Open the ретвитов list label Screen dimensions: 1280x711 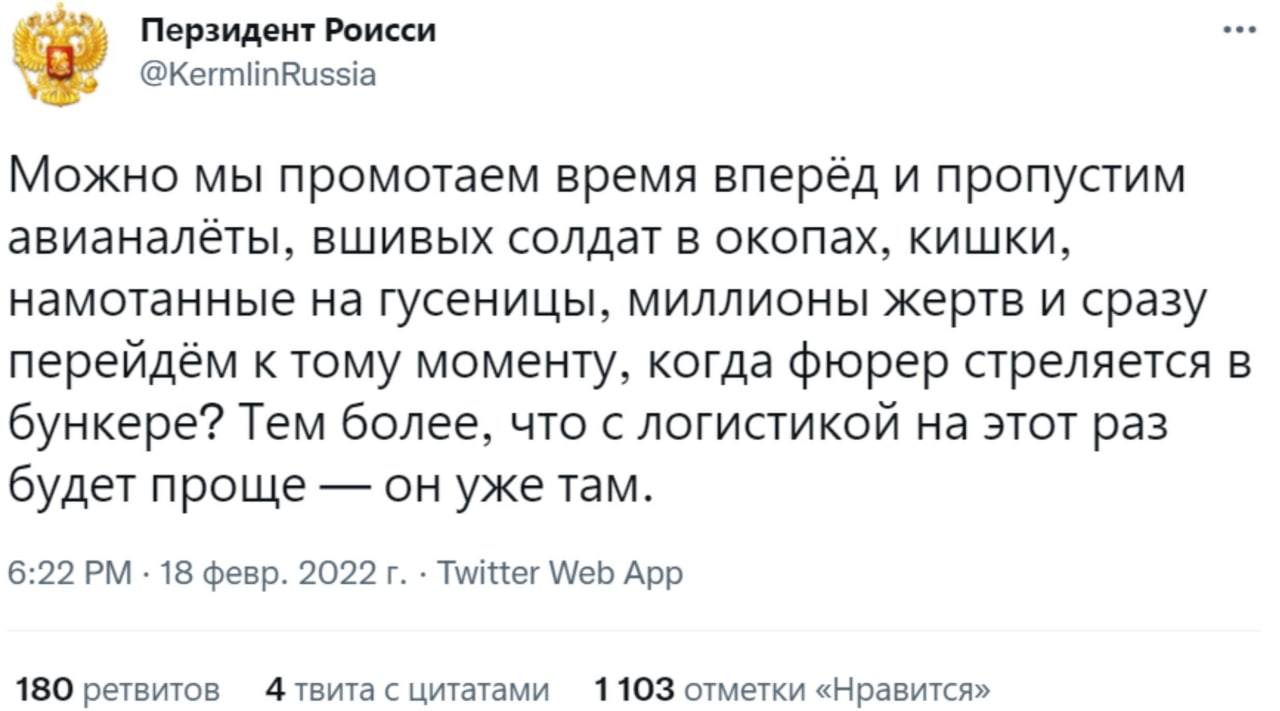point(155,689)
